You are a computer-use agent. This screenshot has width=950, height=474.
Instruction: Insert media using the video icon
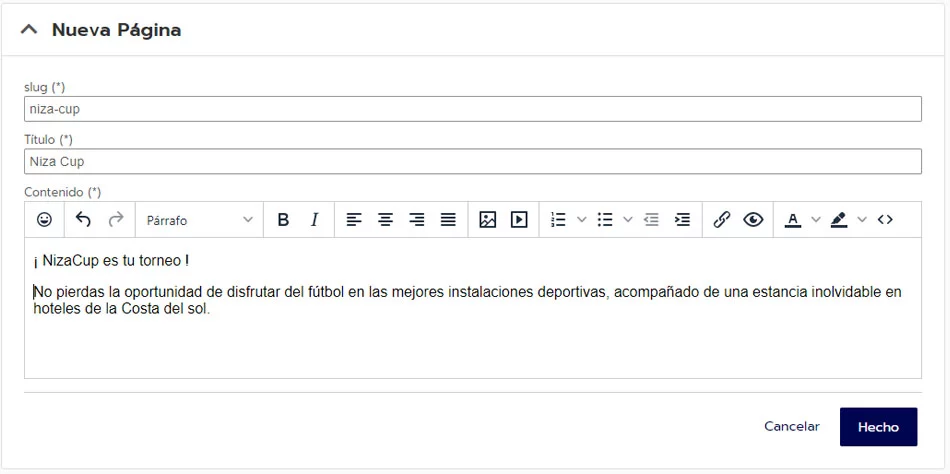[x=519, y=220]
